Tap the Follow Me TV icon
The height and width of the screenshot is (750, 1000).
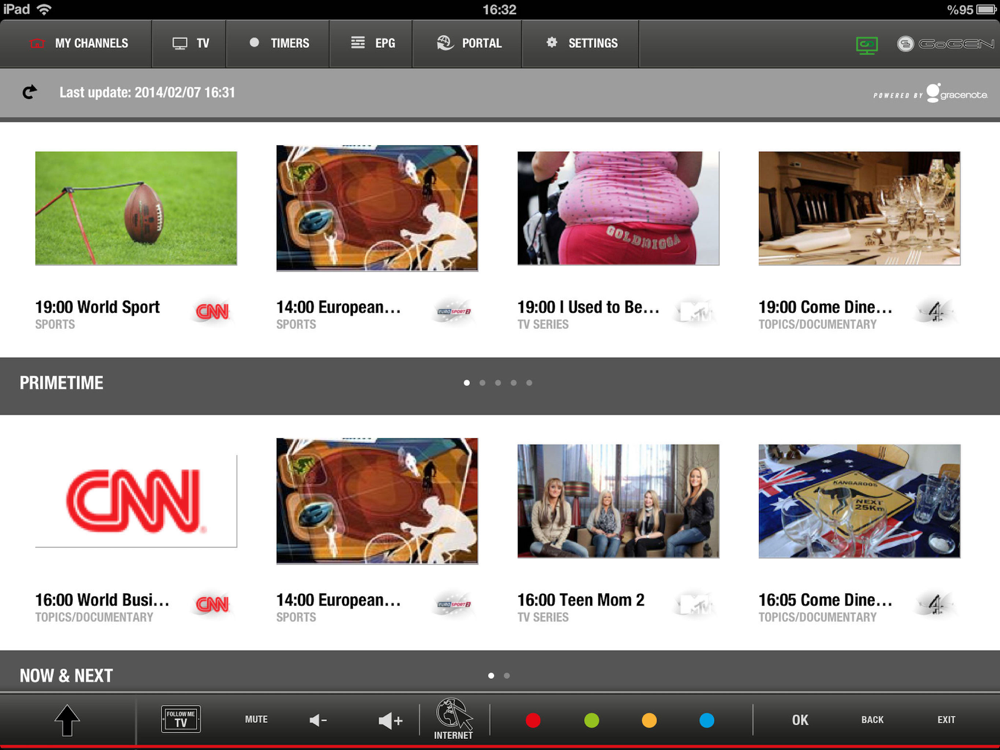coord(181,719)
